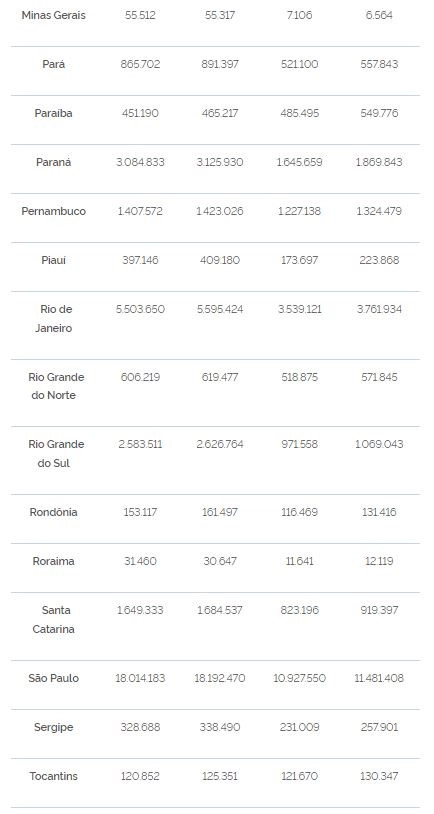Select Sergipe's value 338.490
434x814 pixels.
click(220, 727)
